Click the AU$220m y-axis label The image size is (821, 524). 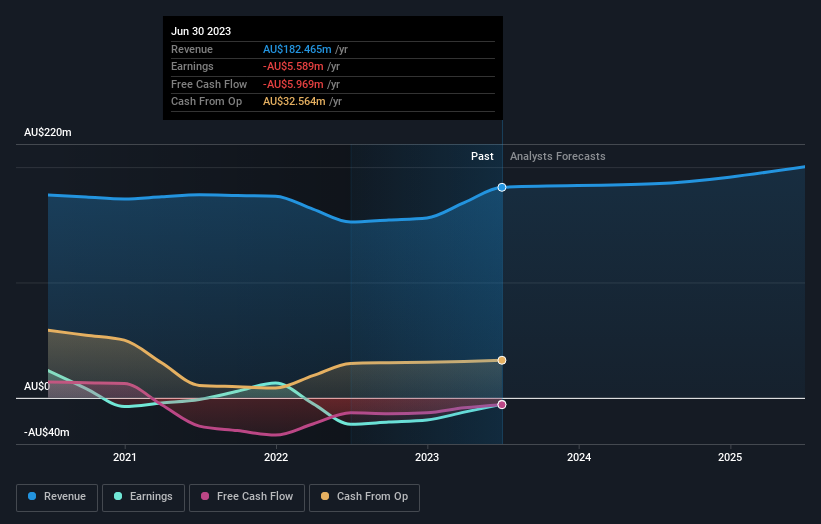point(48,132)
